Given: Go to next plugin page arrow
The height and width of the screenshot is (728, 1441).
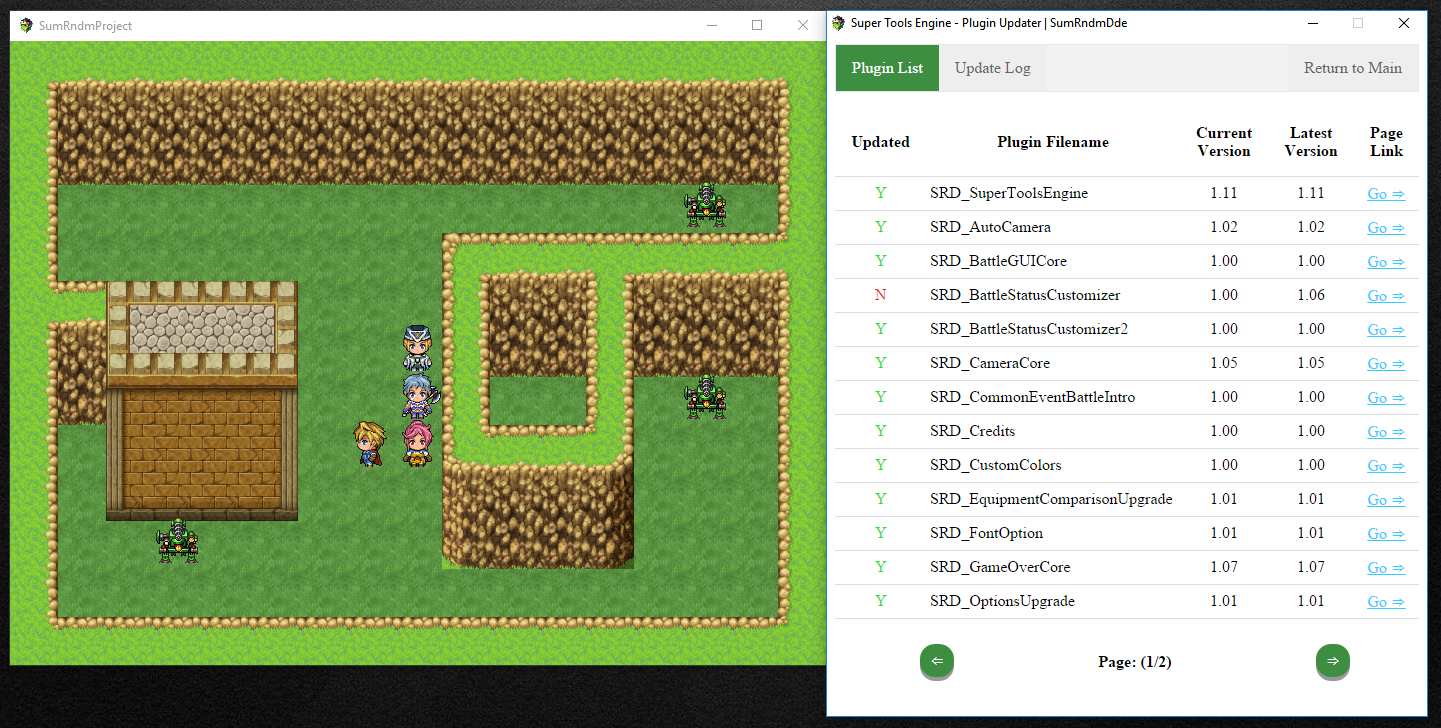Looking at the screenshot, I should pyautogui.click(x=1332, y=661).
